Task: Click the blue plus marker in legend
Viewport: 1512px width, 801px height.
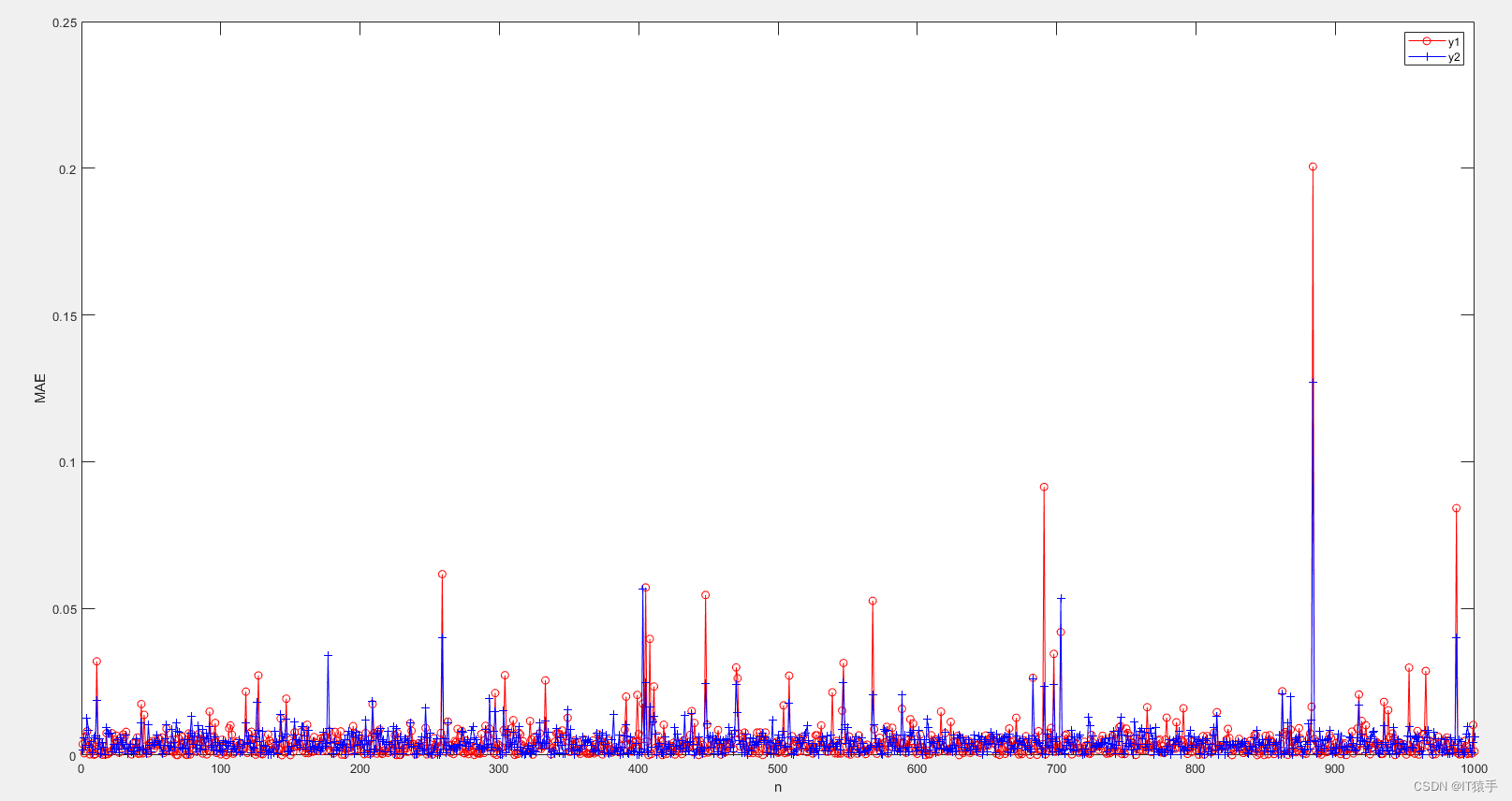Action: tap(1427, 57)
